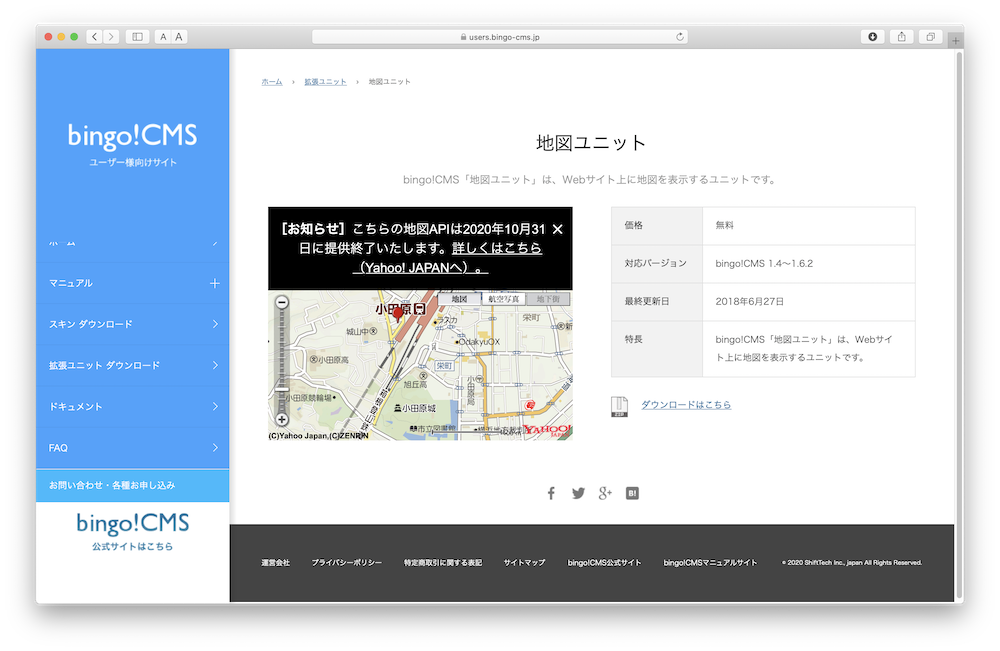
Task: Select the 地図 map mode button
Action: click(x=459, y=299)
